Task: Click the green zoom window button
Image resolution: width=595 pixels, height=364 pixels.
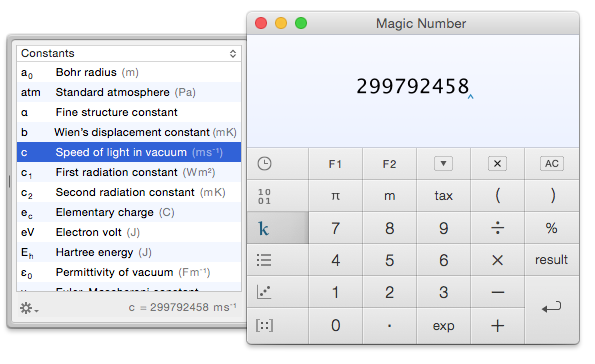Action: pos(301,23)
